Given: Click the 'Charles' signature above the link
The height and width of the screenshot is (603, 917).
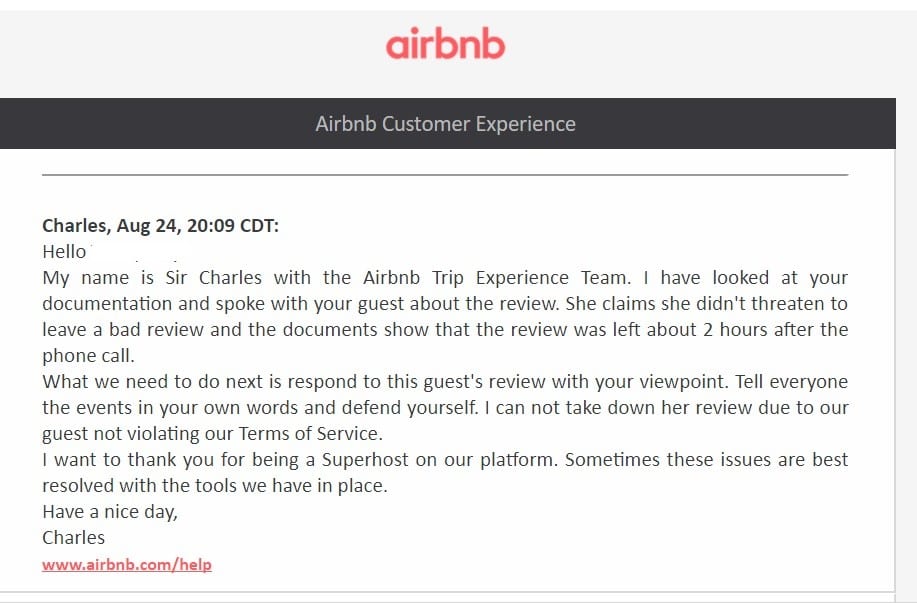Looking at the screenshot, I should (x=74, y=537).
